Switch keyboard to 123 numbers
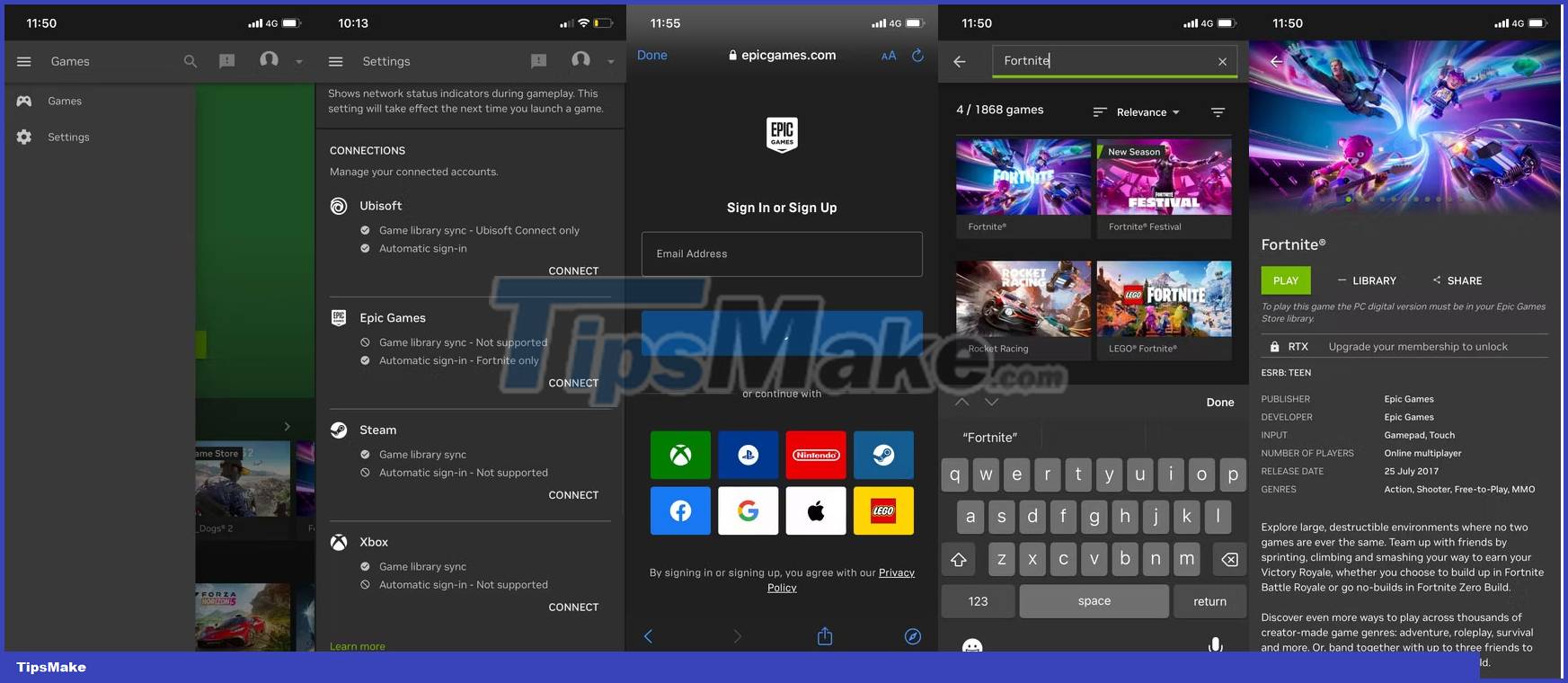This screenshot has width=1568, height=683. coord(978,601)
